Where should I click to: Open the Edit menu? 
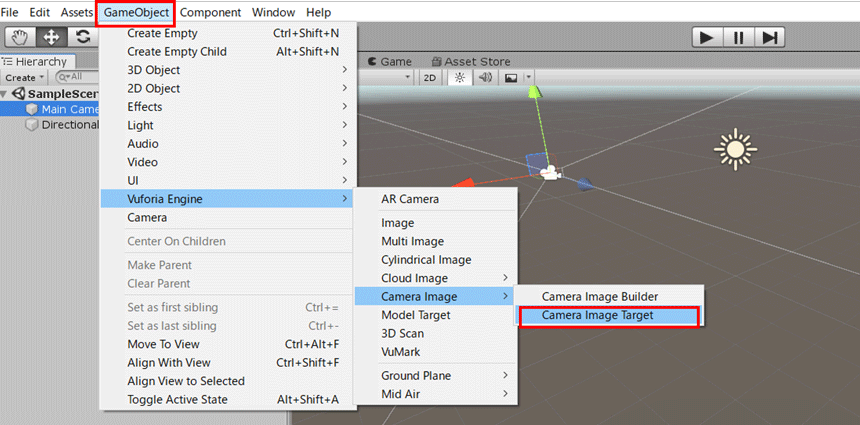[x=39, y=12]
